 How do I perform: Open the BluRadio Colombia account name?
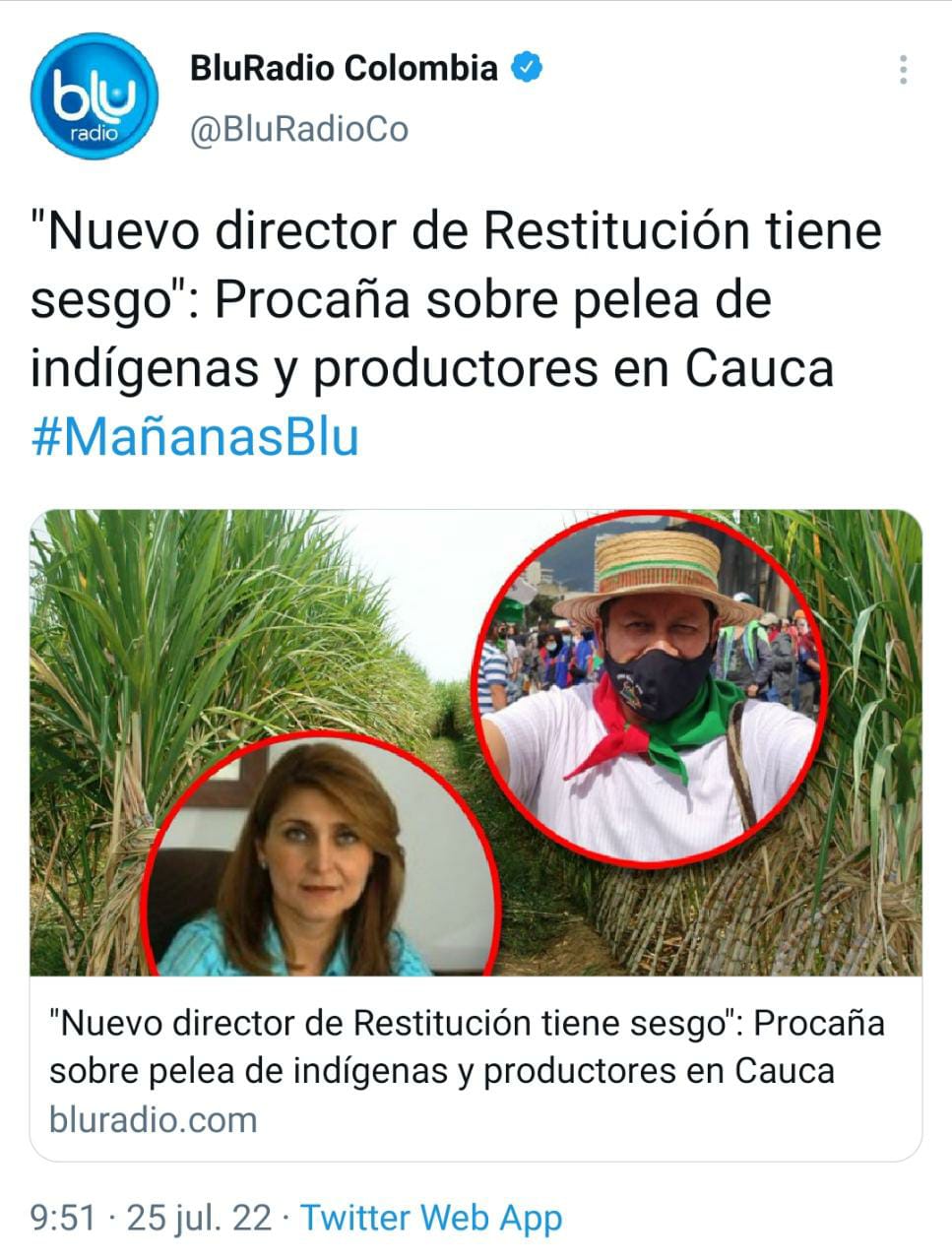(344, 68)
